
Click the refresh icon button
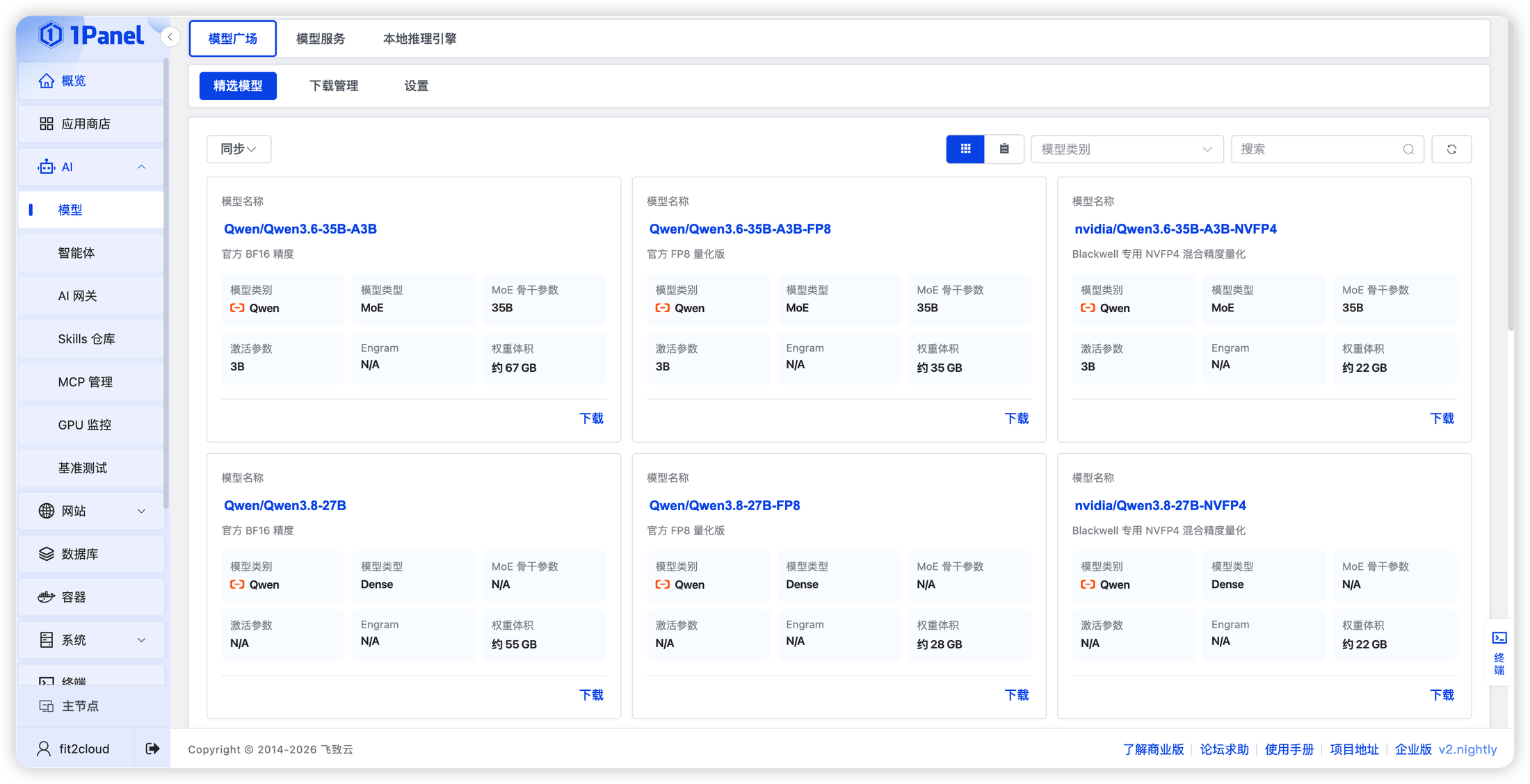[1451, 149]
